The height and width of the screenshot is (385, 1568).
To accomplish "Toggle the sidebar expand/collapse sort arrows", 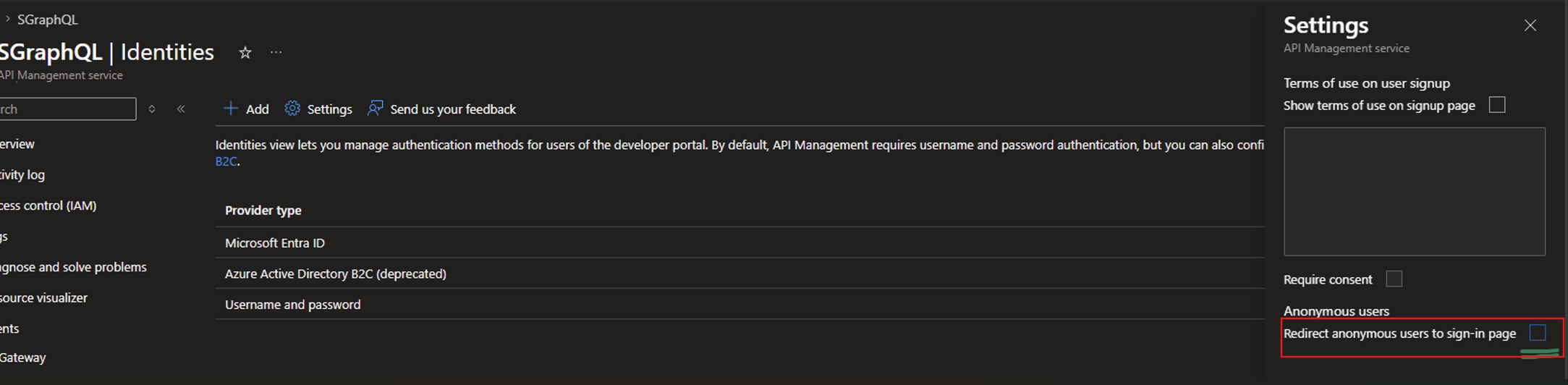I will pos(152,109).
